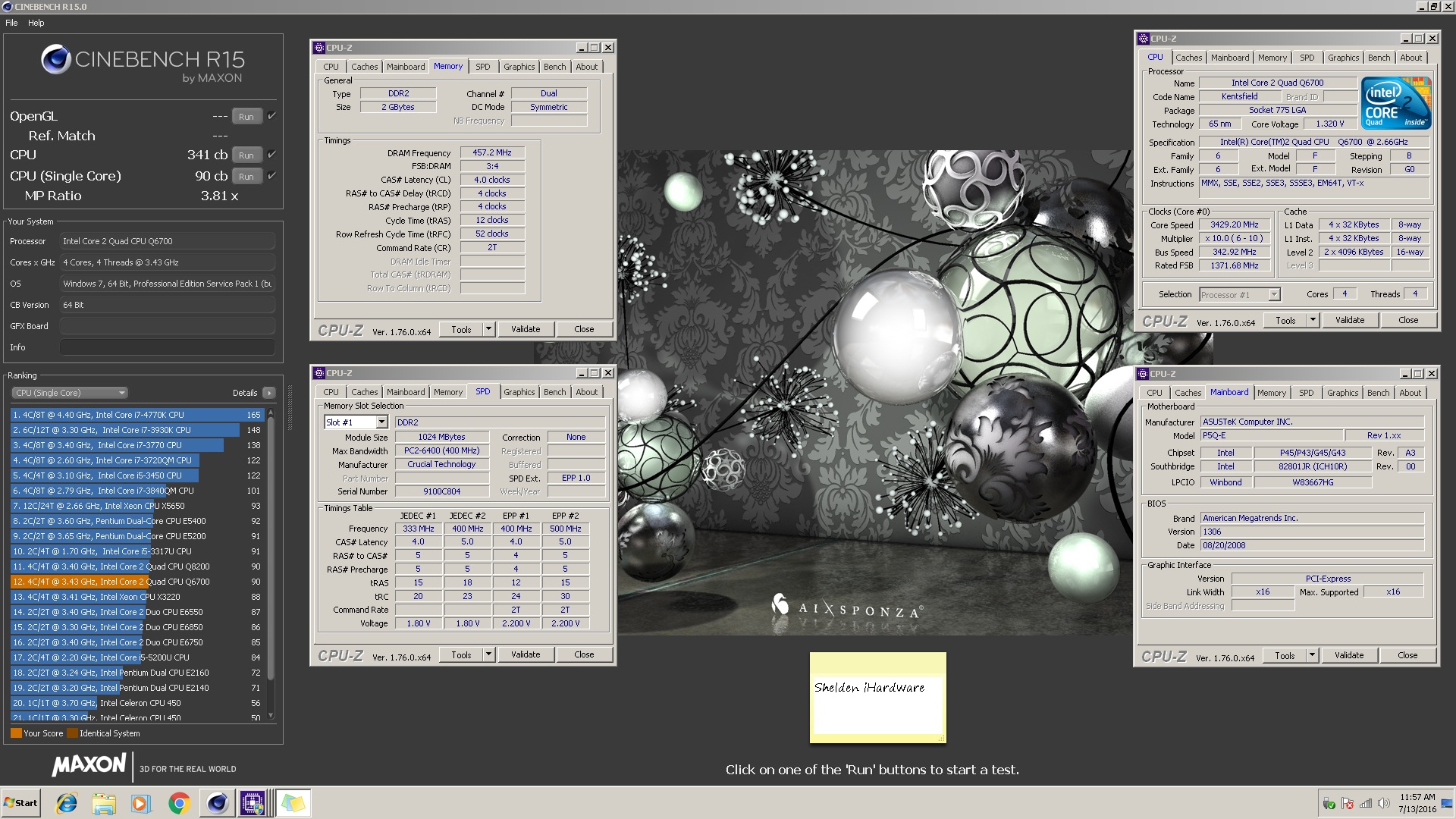The width and height of the screenshot is (1456, 819).
Task: Open Internet Explorer from the taskbar
Action: coord(67,803)
